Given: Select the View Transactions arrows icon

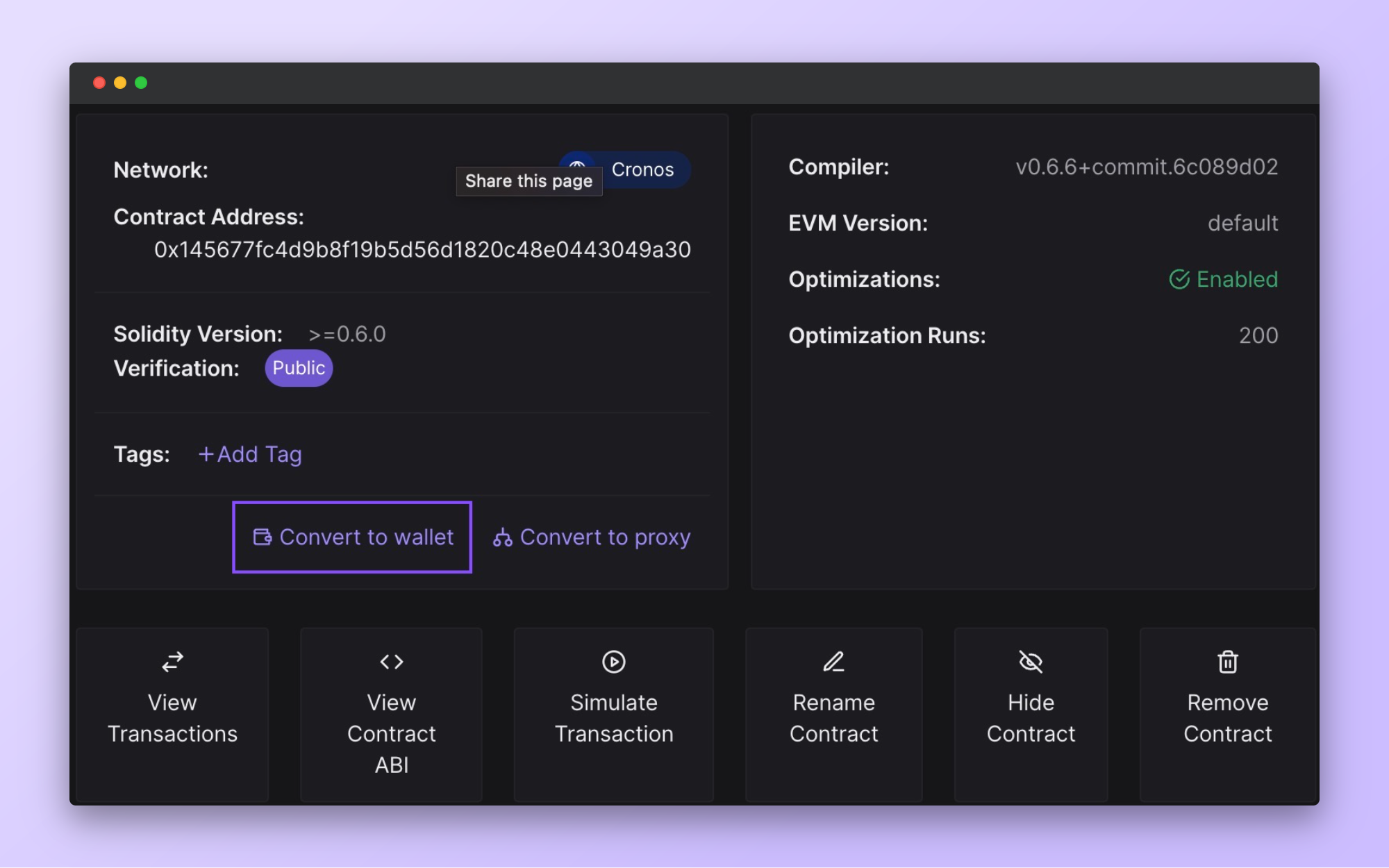Looking at the screenshot, I should click(x=172, y=662).
